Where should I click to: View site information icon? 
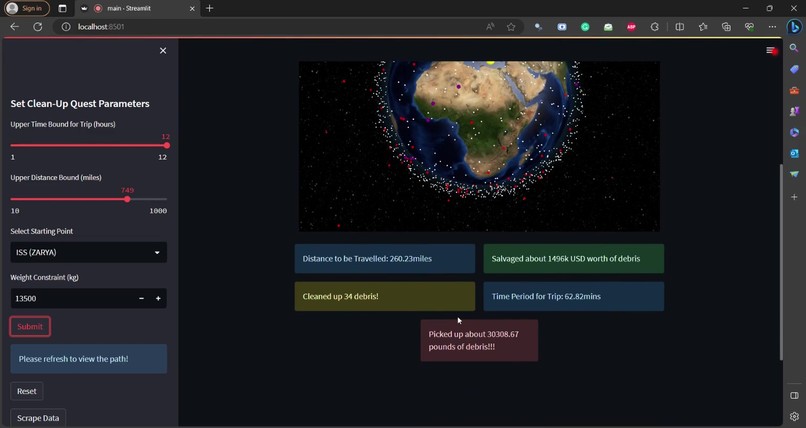tap(66, 27)
